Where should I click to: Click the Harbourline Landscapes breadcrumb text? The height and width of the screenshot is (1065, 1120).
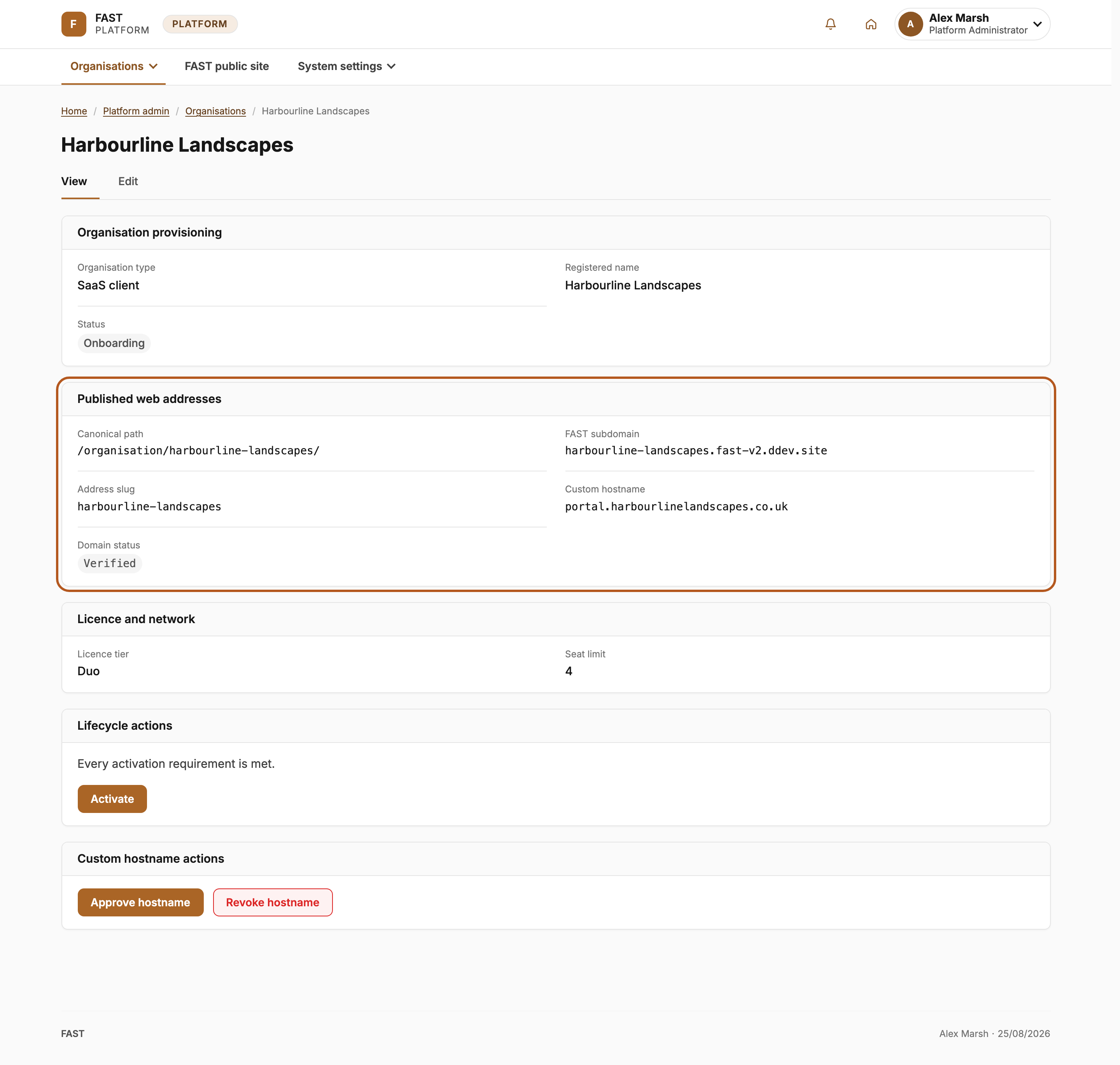pos(315,111)
